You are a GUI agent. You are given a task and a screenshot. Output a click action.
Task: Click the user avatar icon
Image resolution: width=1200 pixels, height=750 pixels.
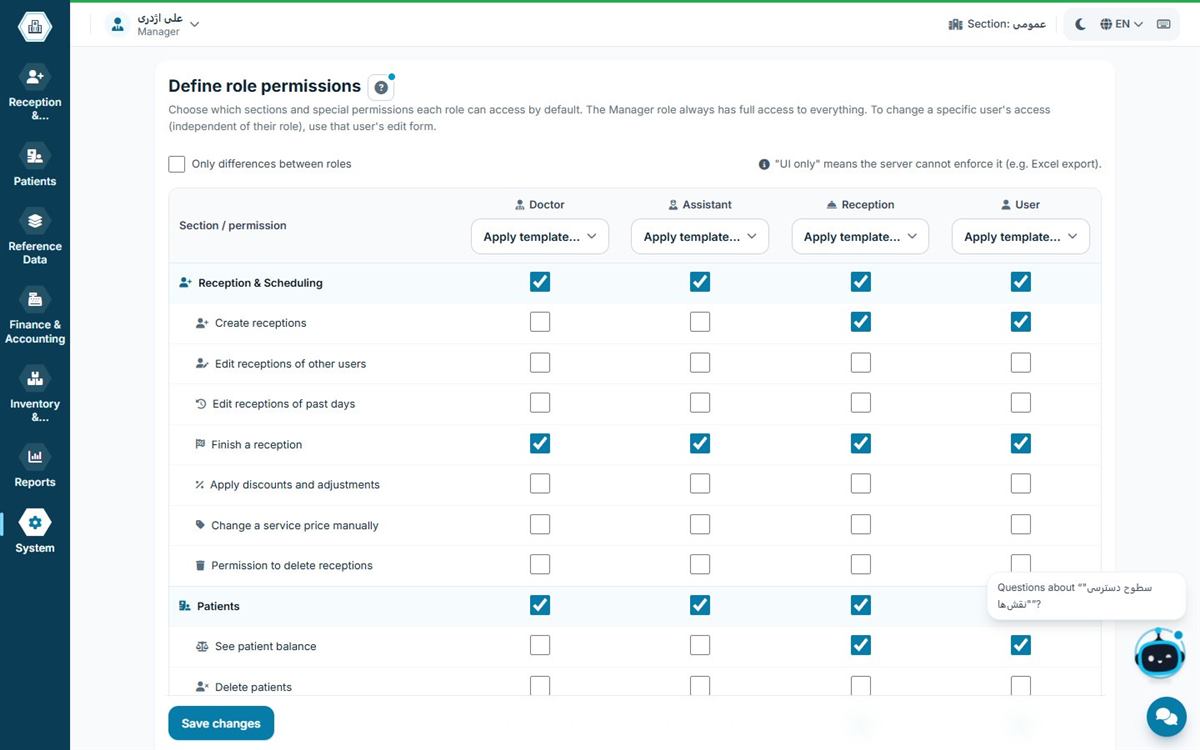(x=118, y=24)
